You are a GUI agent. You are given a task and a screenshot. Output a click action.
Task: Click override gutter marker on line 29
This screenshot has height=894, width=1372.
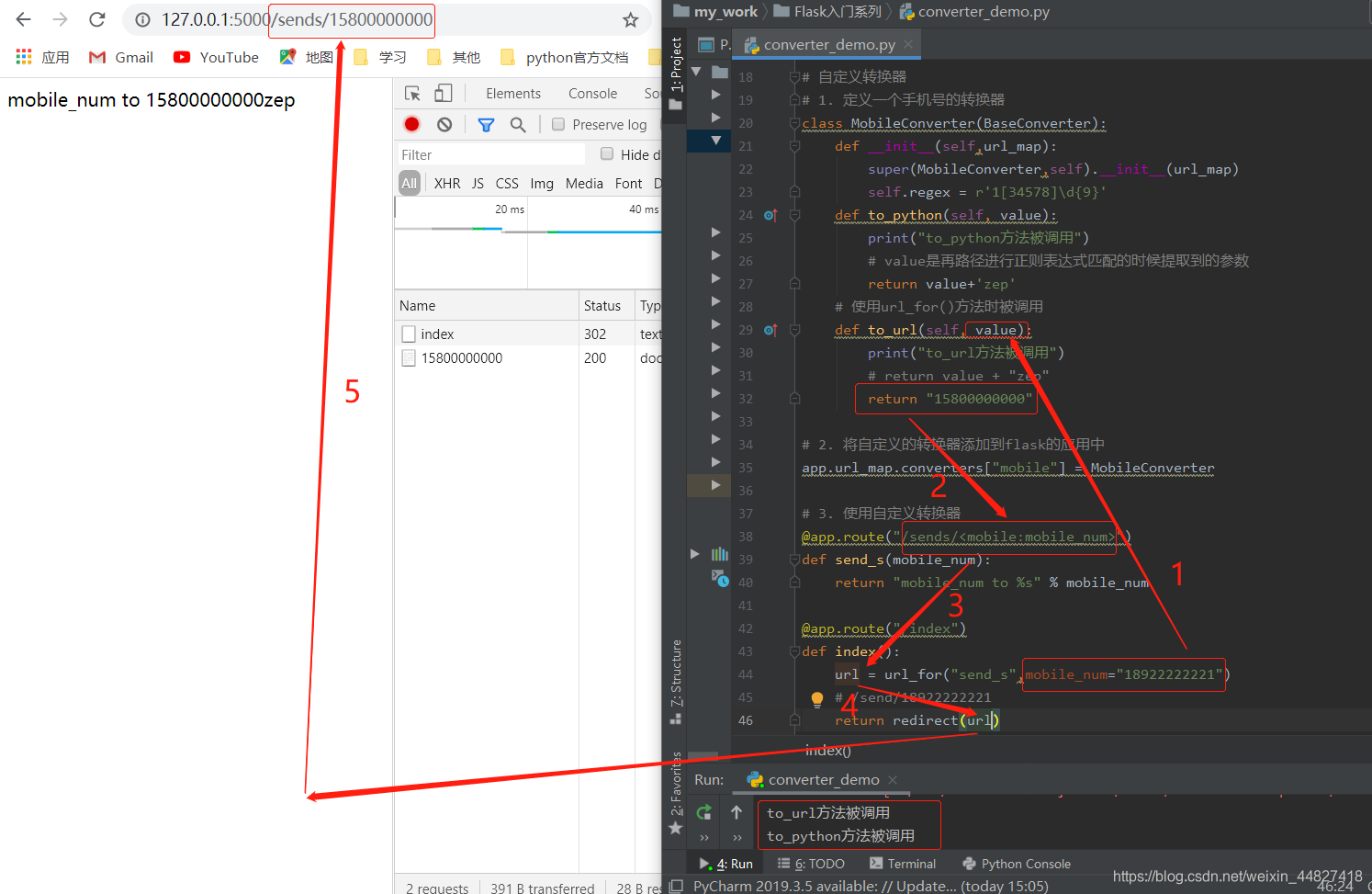[770, 330]
